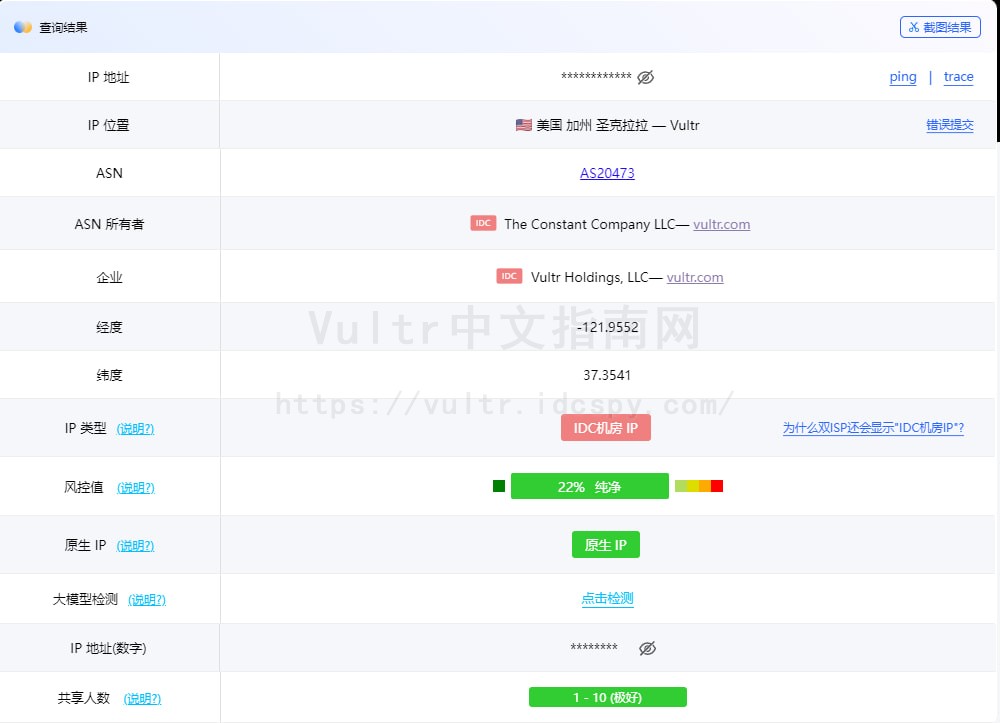Image resolution: width=1000 pixels, height=723 pixels.
Task: Click the ASN 所有者 row label
Action: (109, 224)
